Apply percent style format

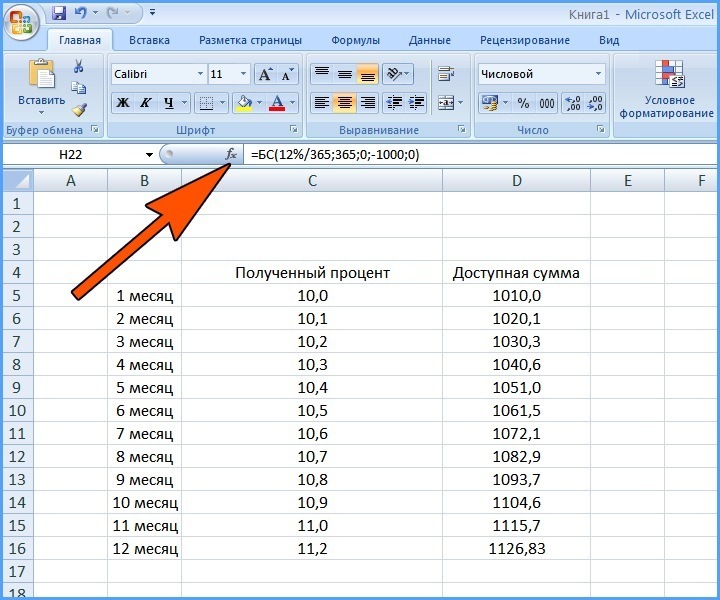[x=523, y=103]
